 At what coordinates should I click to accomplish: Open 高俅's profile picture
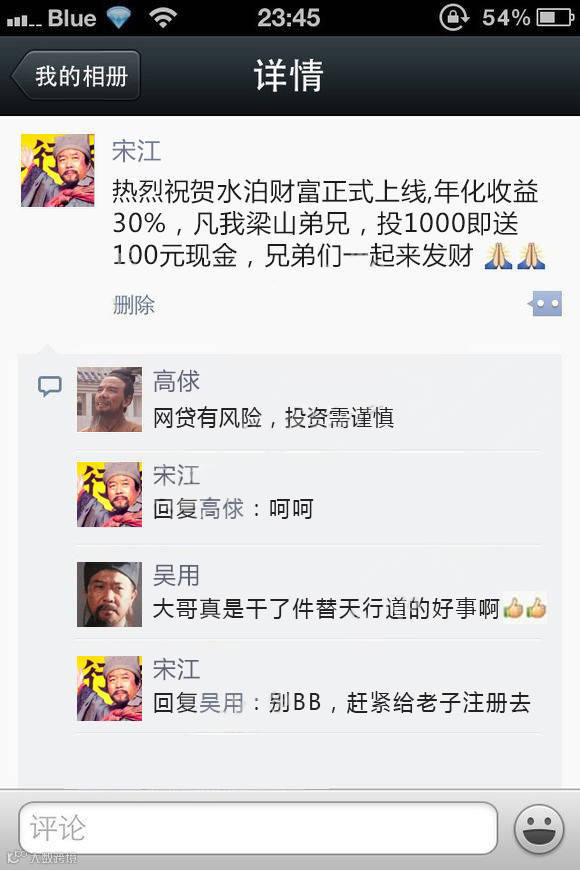click(x=109, y=399)
